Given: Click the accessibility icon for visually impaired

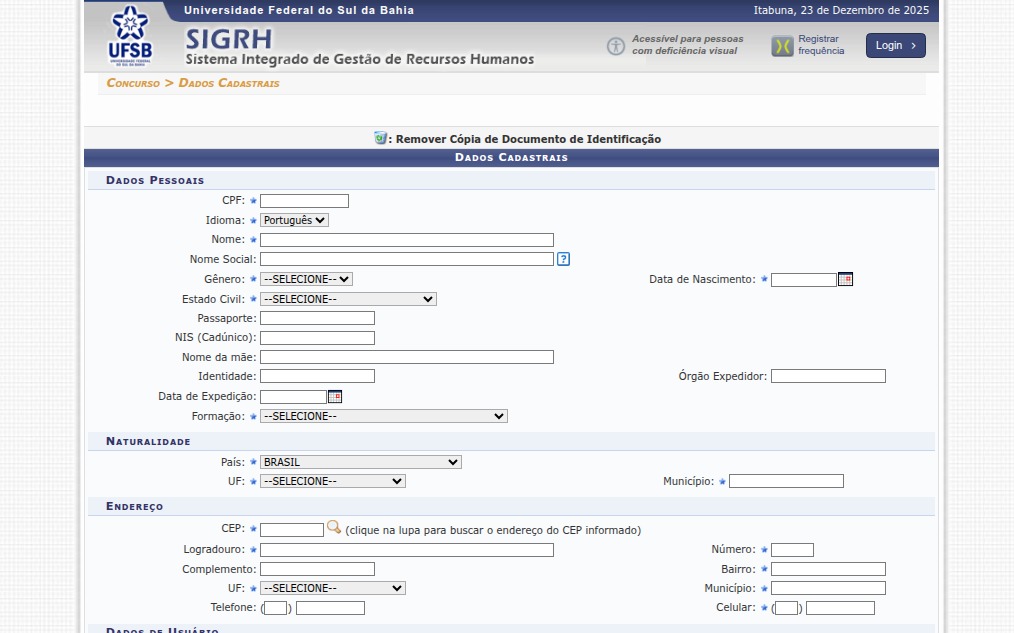Looking at the screenshot, I should click(616, 46).
